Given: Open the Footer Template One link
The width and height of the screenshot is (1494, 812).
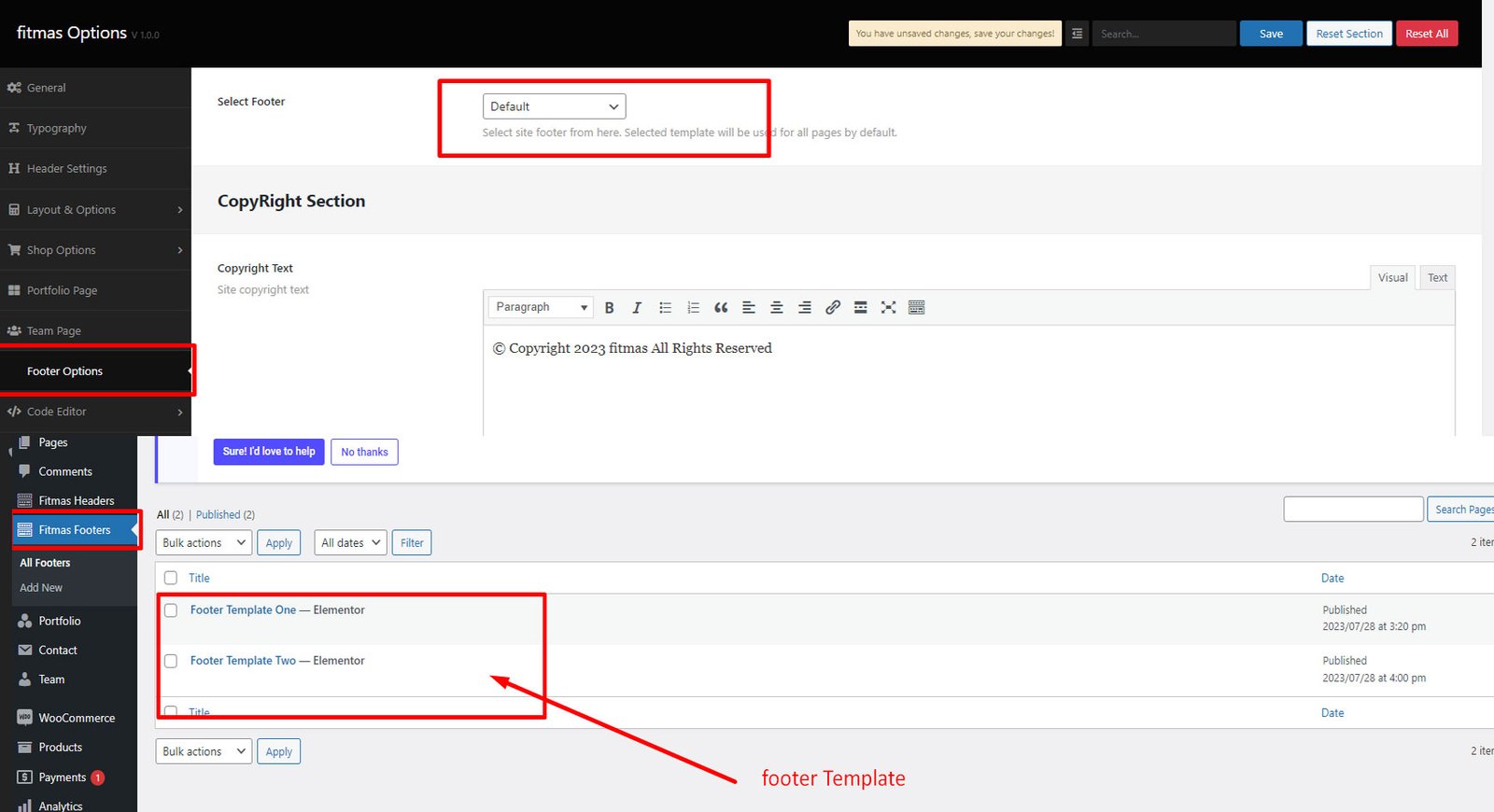Looking at the screenshot, I should click(x=243, y=609).
